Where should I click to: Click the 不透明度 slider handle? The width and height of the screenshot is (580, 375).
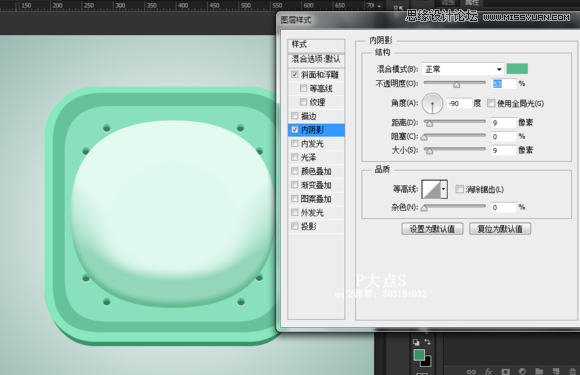coord(456,85)
